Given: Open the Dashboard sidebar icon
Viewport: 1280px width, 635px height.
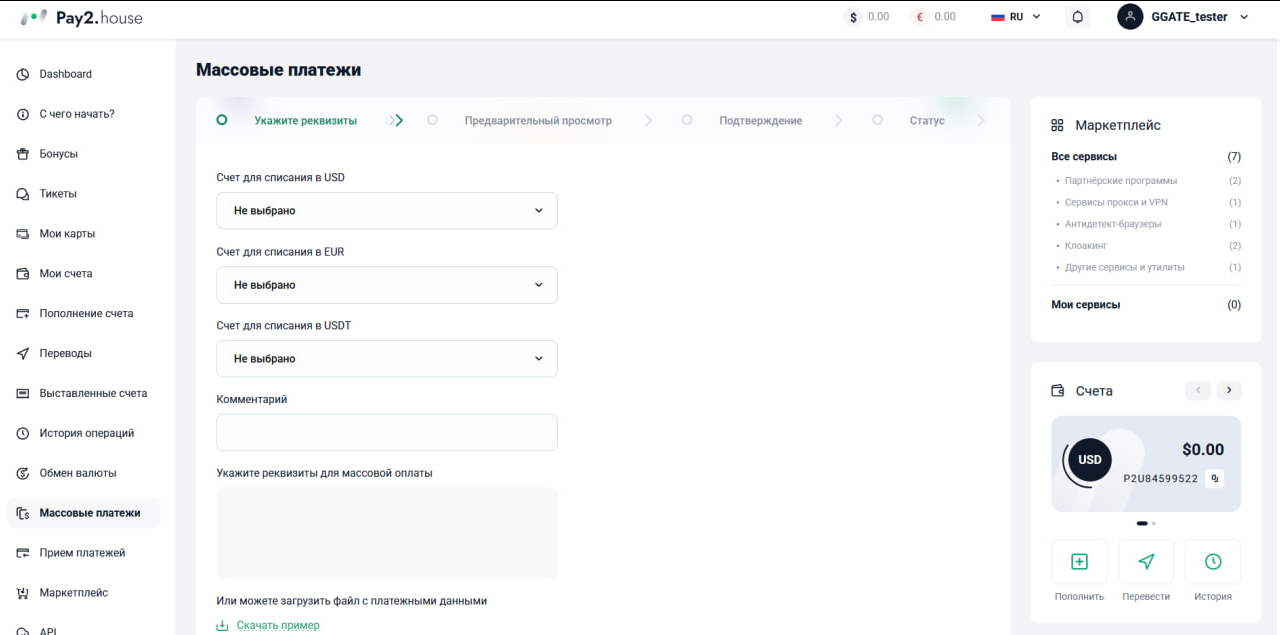Looking at the screenshot, I should click(23, 74).
